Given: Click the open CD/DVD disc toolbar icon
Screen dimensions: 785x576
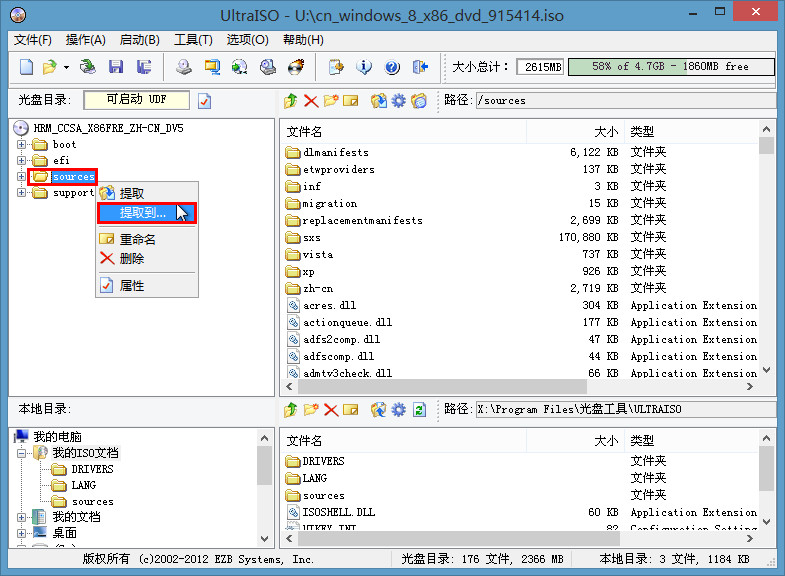Looking at the screenshot, I should 88,67.
